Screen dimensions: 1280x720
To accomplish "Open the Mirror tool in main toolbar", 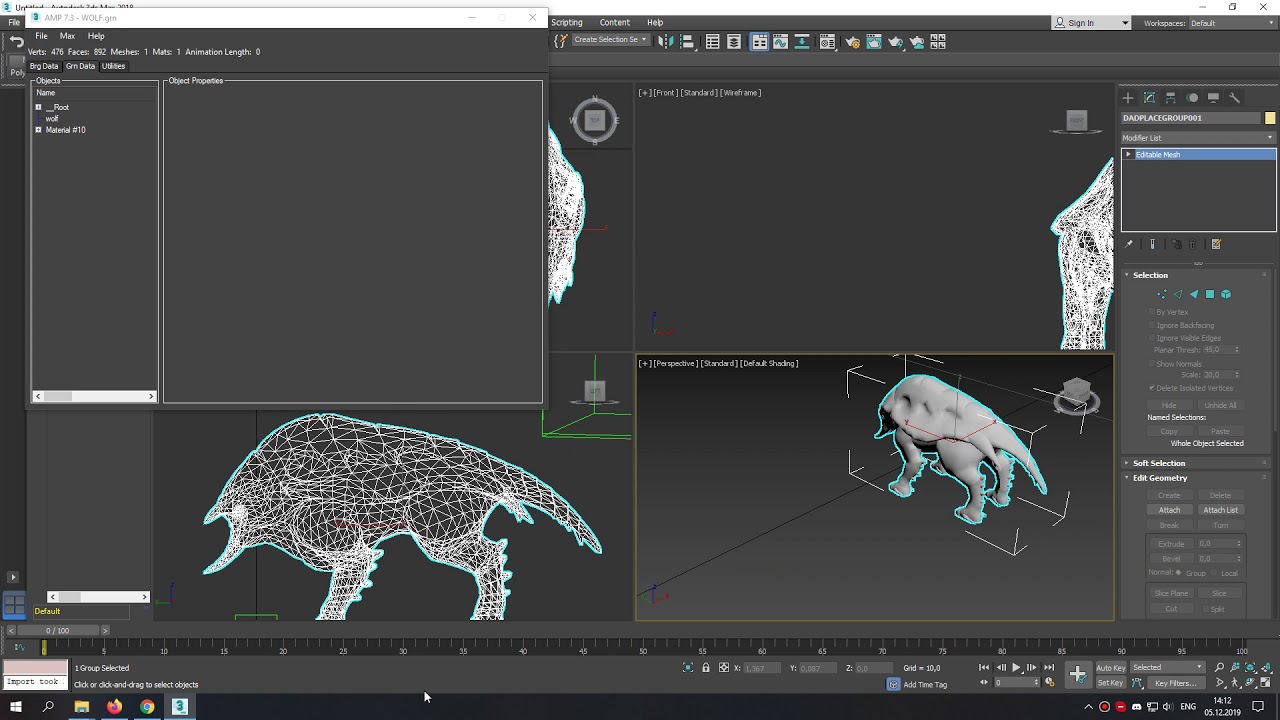I will pos(666,41).
